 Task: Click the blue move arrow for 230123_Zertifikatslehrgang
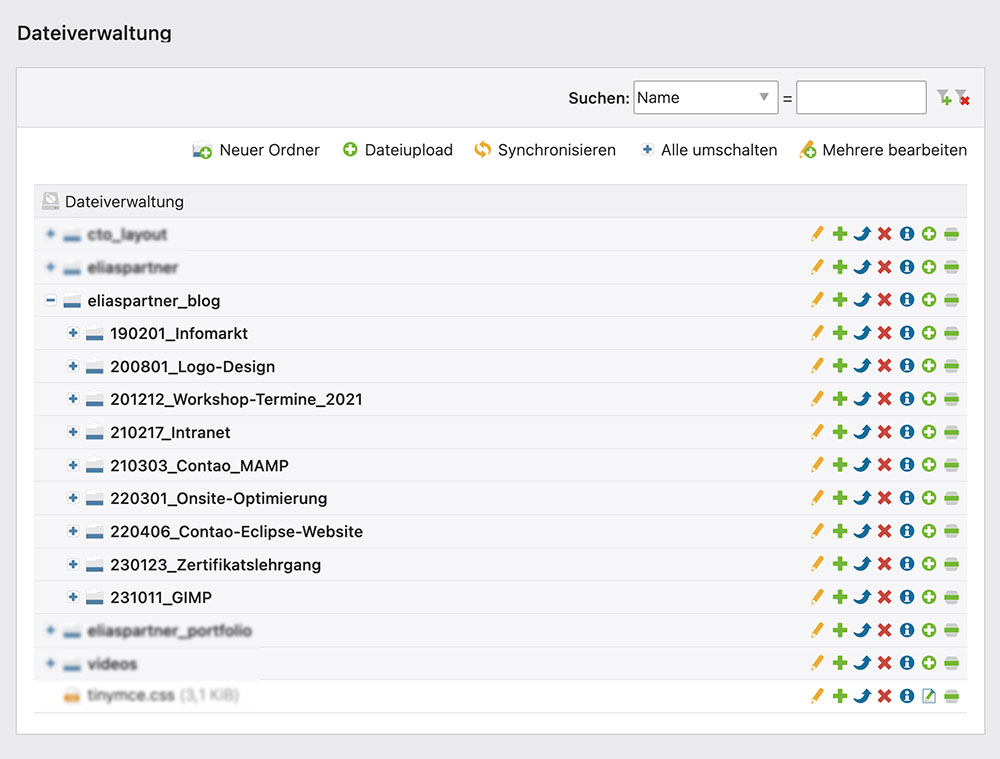pos(862,564)
